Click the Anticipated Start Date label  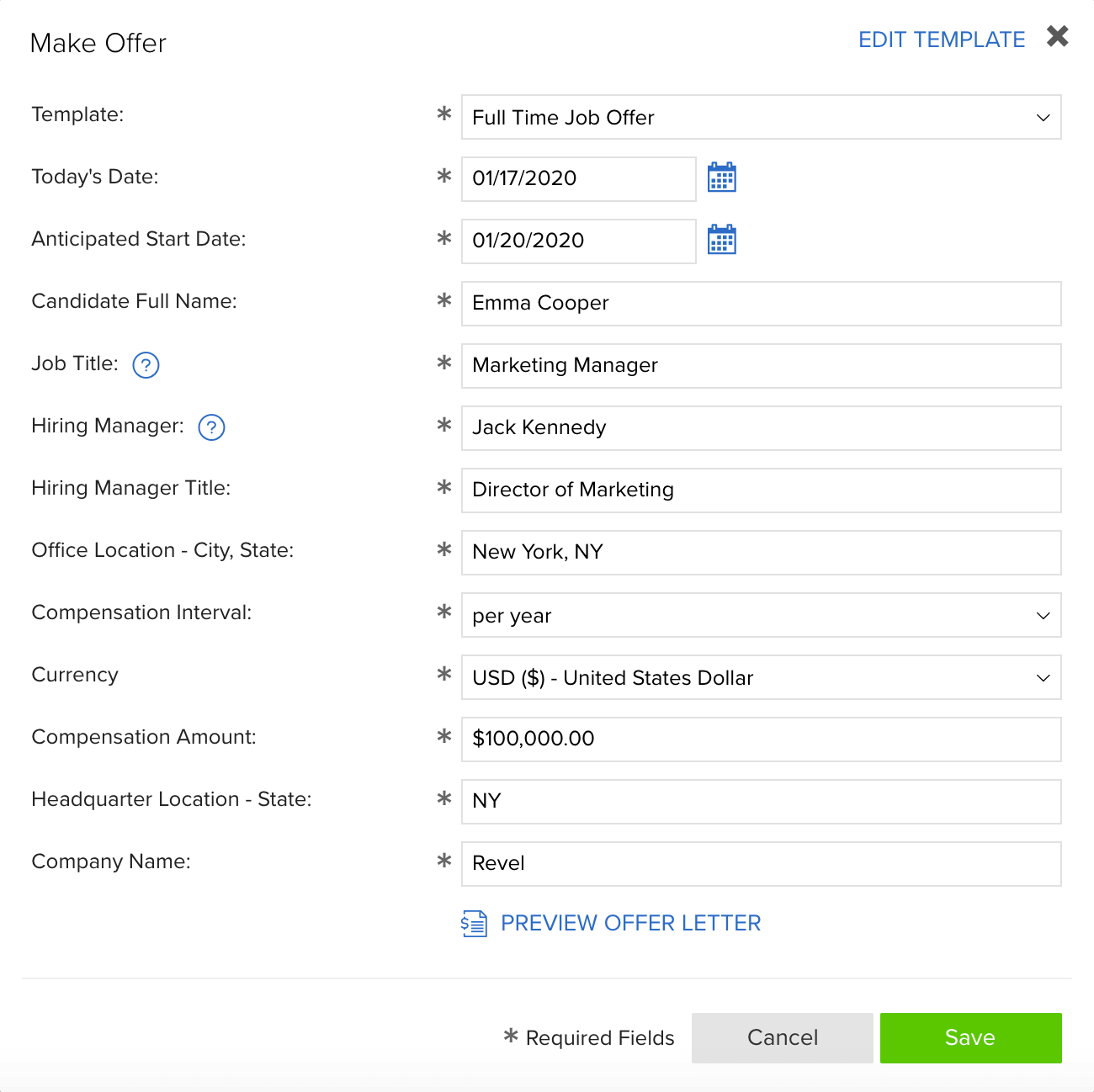[x=139, y=239]
